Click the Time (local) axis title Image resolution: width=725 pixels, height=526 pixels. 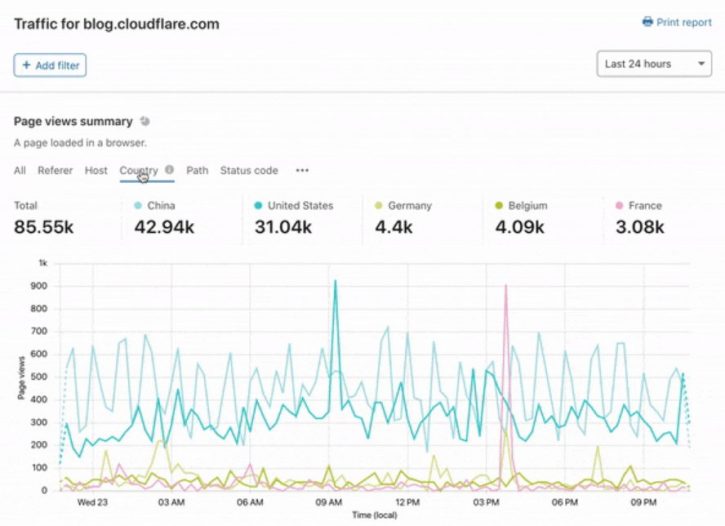(x=375, y=515)
